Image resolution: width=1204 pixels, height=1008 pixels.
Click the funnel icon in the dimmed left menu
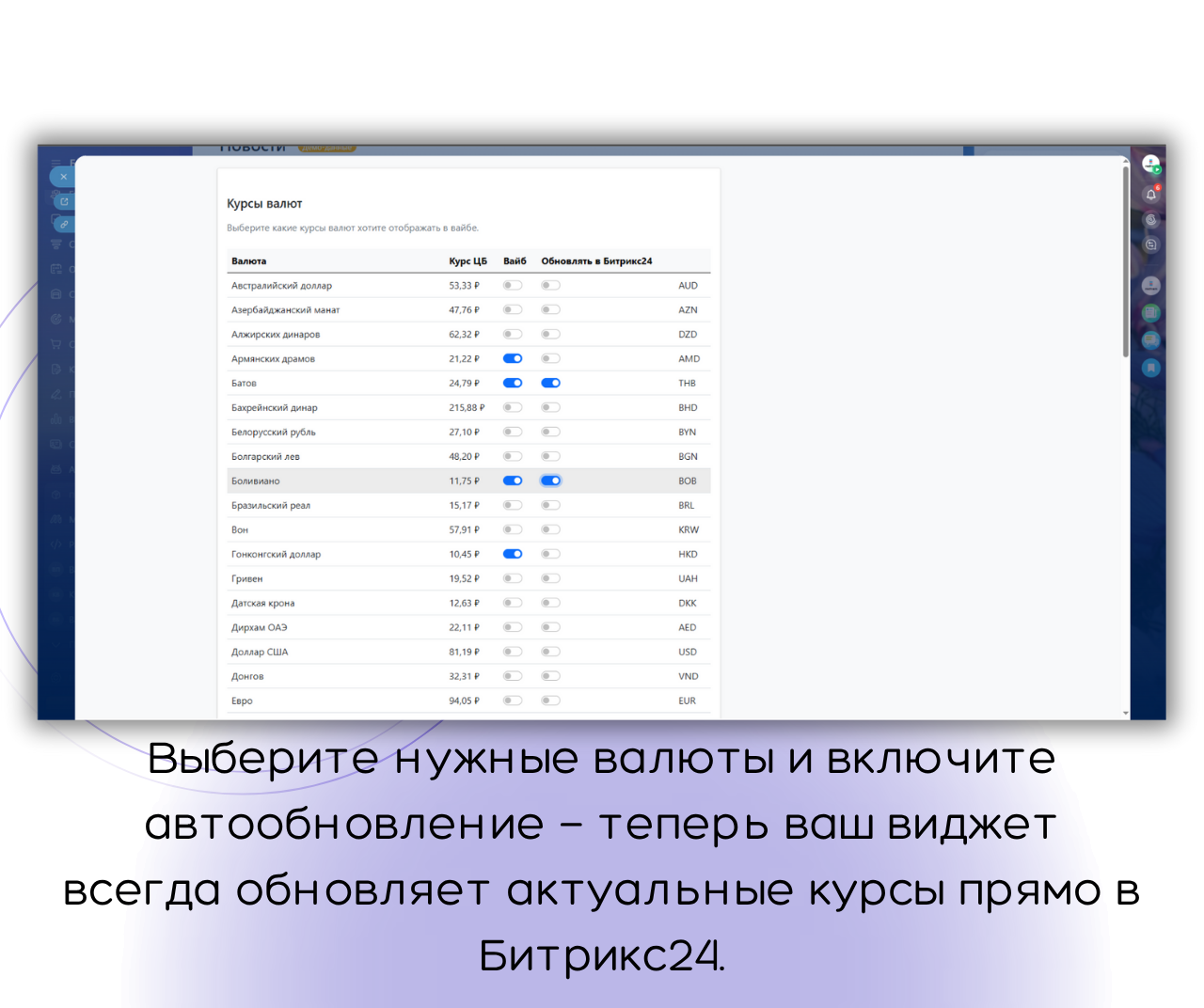[56, 244]
